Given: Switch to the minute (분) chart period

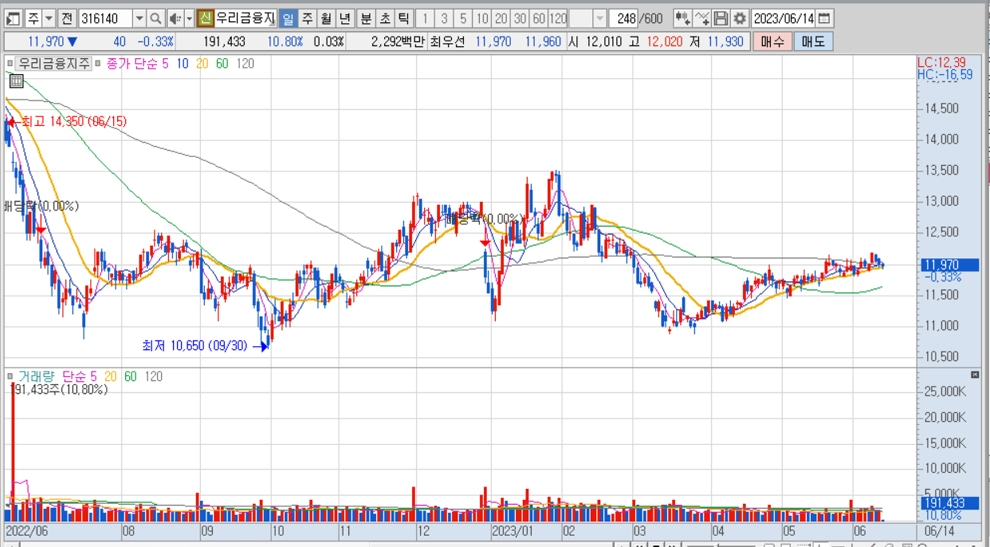Looking at the screenshot, I should pyautogui.click(x=366, y=18).
